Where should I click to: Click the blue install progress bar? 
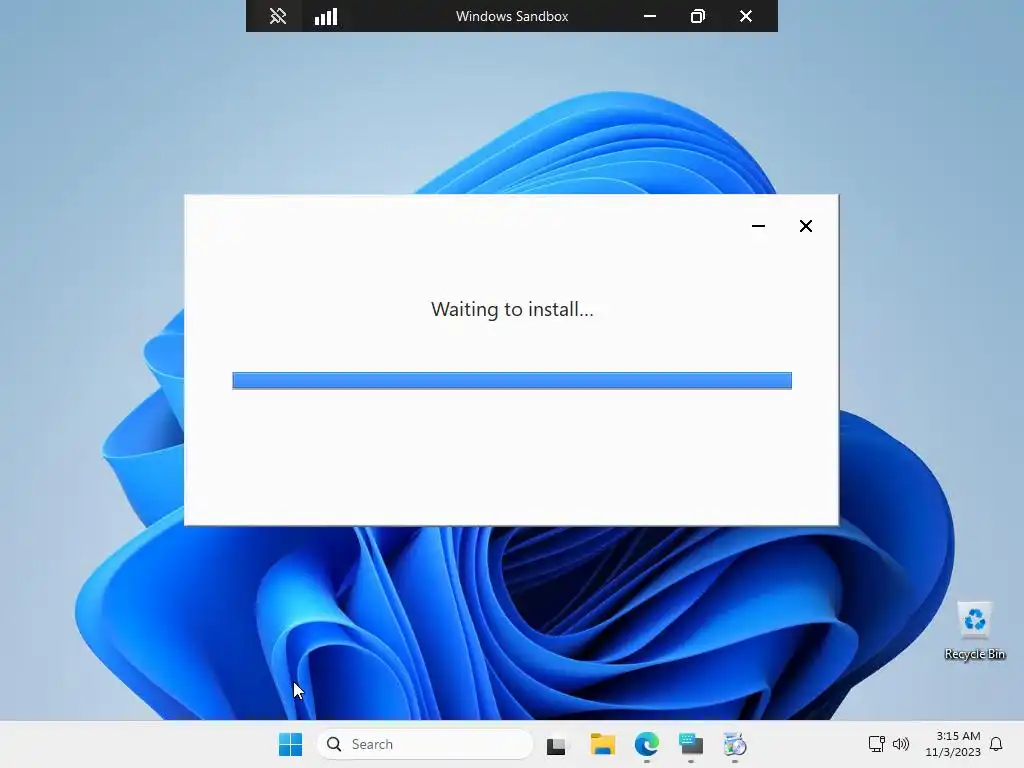coord(512,380)
